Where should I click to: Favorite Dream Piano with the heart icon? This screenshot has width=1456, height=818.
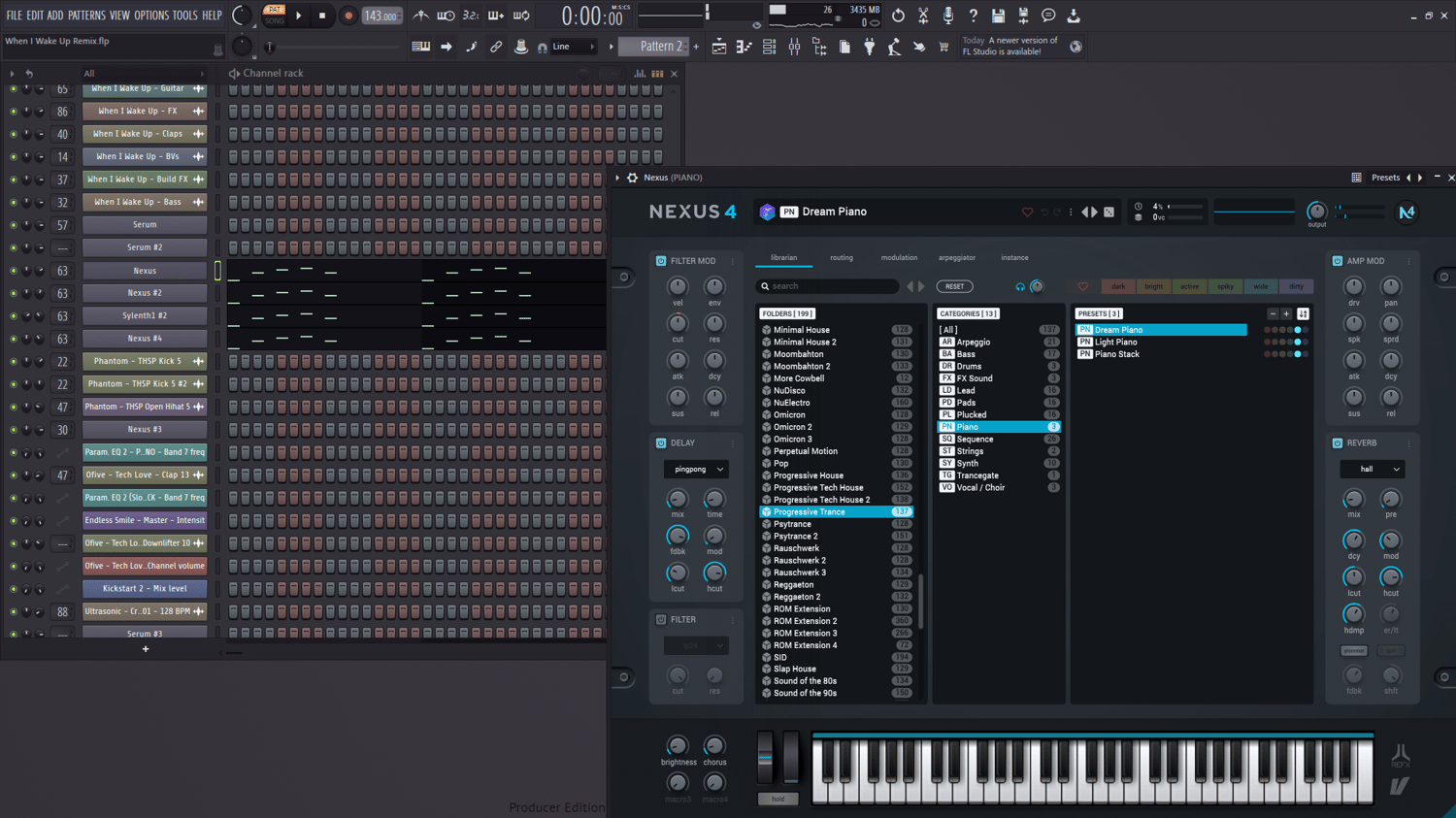pos(1027,212)
